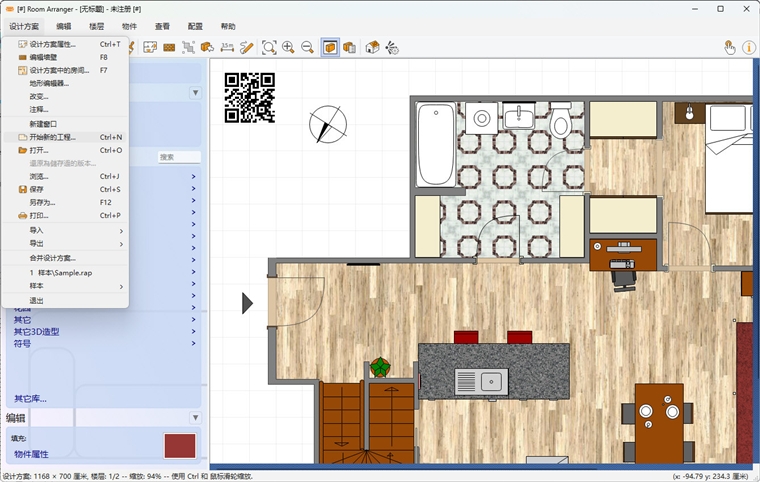Select the toilet in the bathroom

(561, 120)
